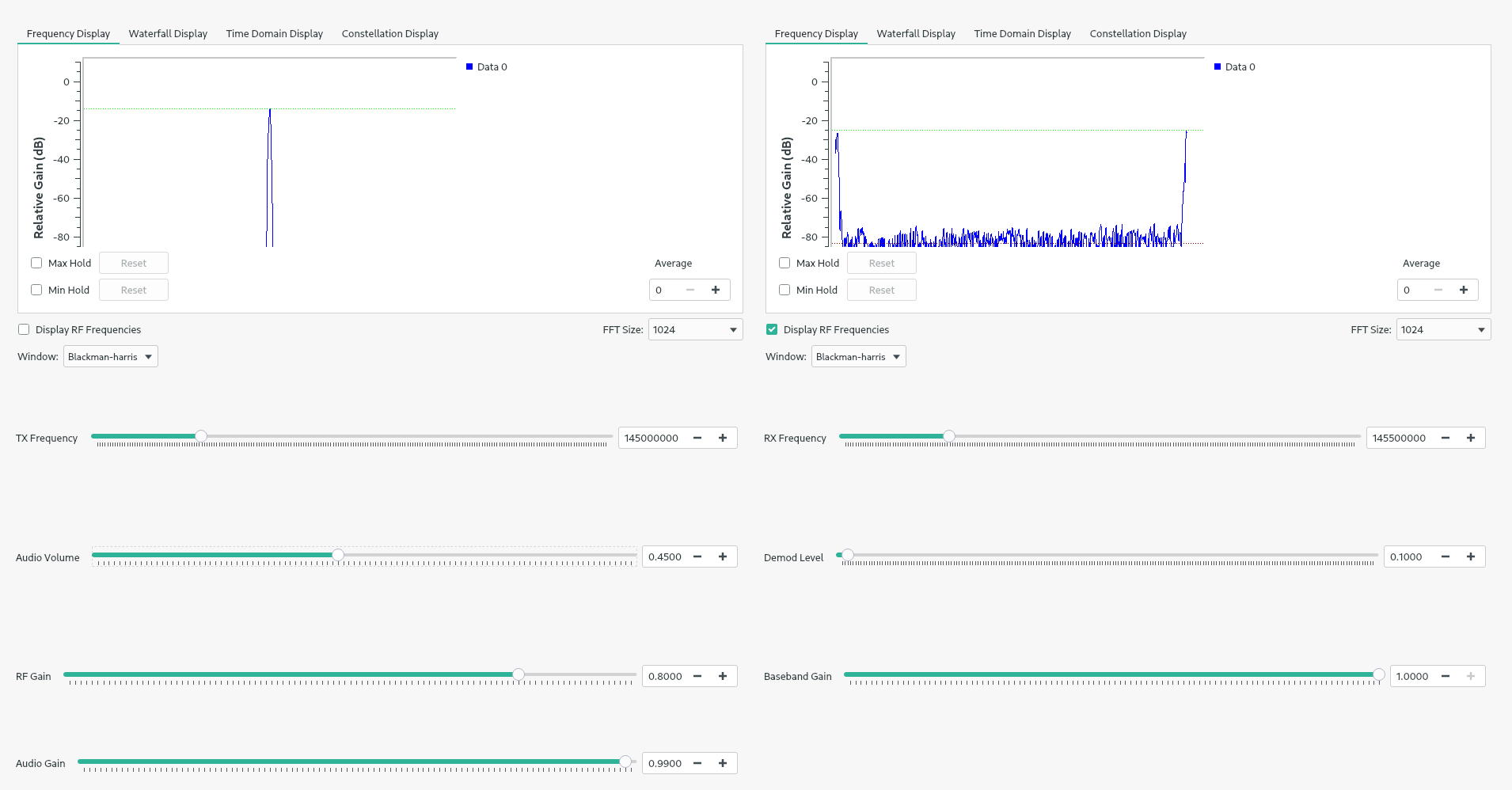The height and width of the screenshot is (790, 1512).
Task: Click Reset next to right Max Hold
Action: pyautogui.click(x=882, y=263)
